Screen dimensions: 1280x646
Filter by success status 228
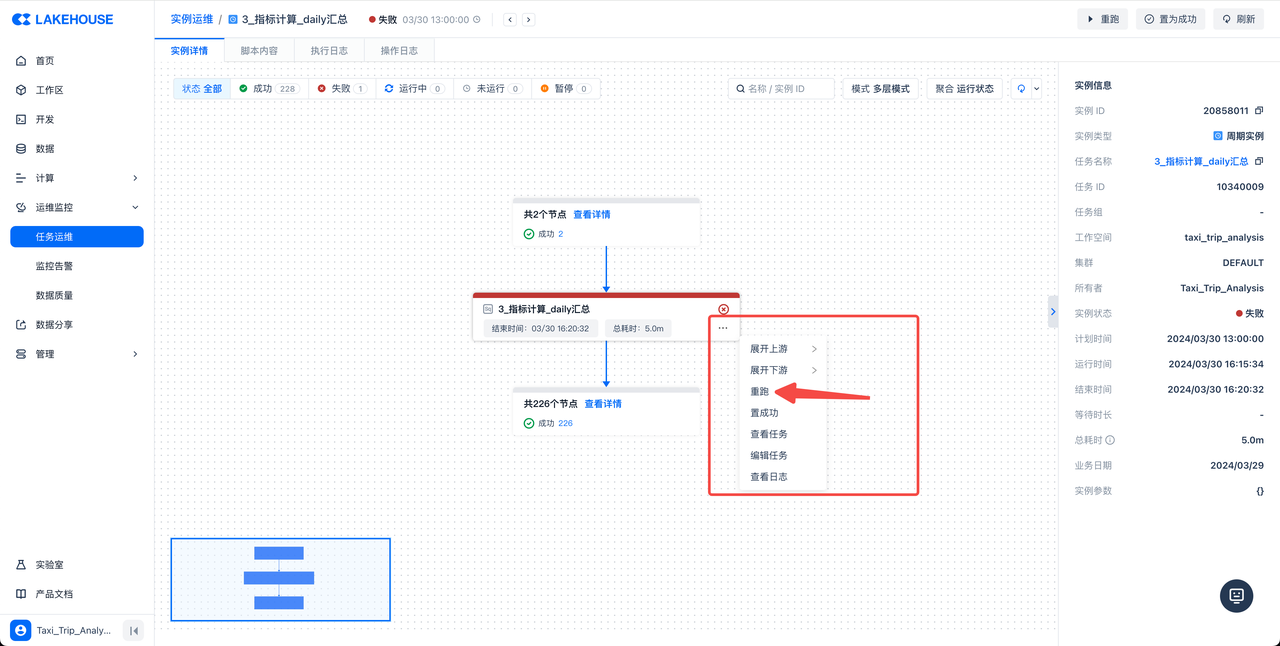(268, 89)
